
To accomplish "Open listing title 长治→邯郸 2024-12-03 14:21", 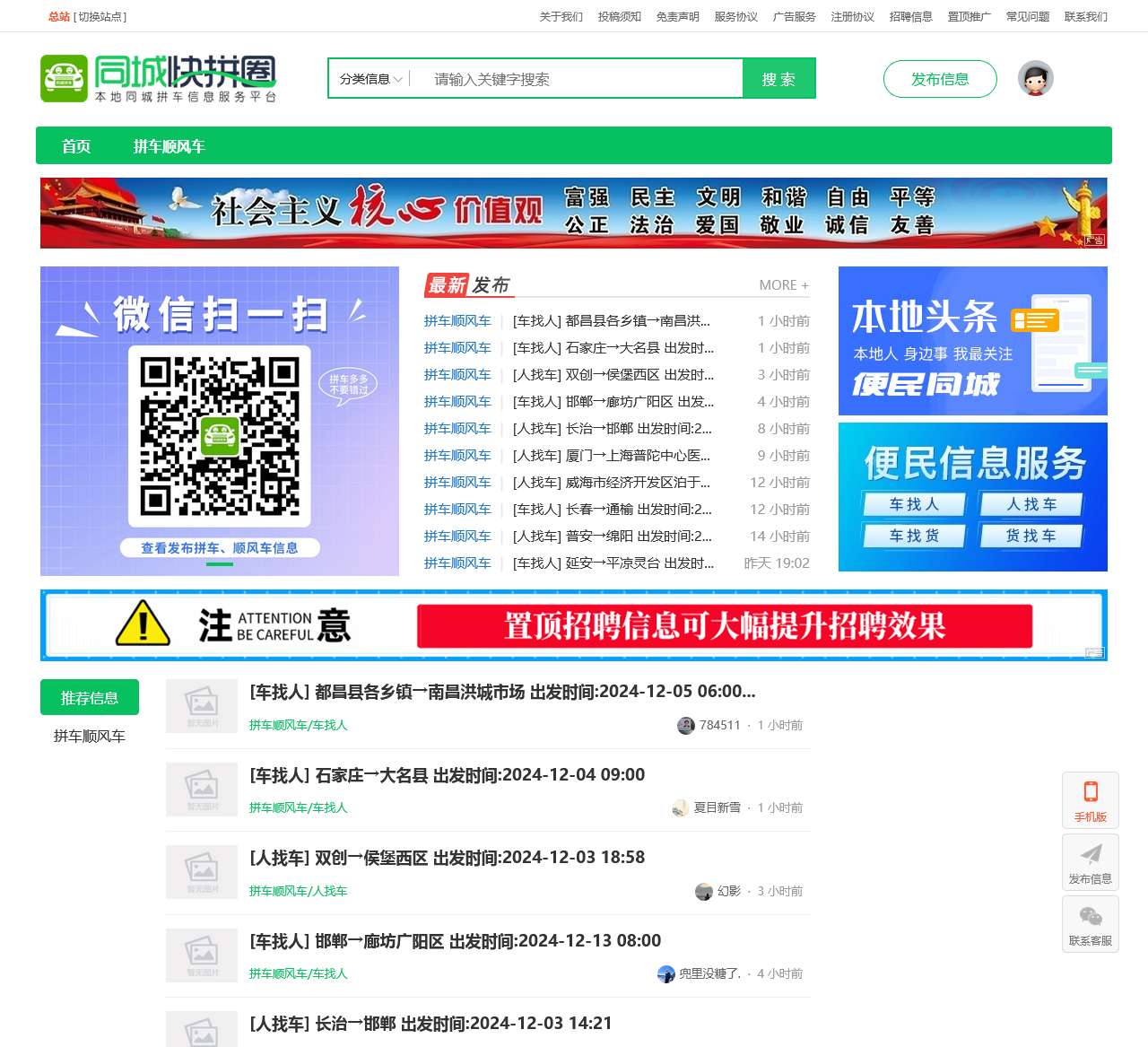I will tap(430, 1024).
